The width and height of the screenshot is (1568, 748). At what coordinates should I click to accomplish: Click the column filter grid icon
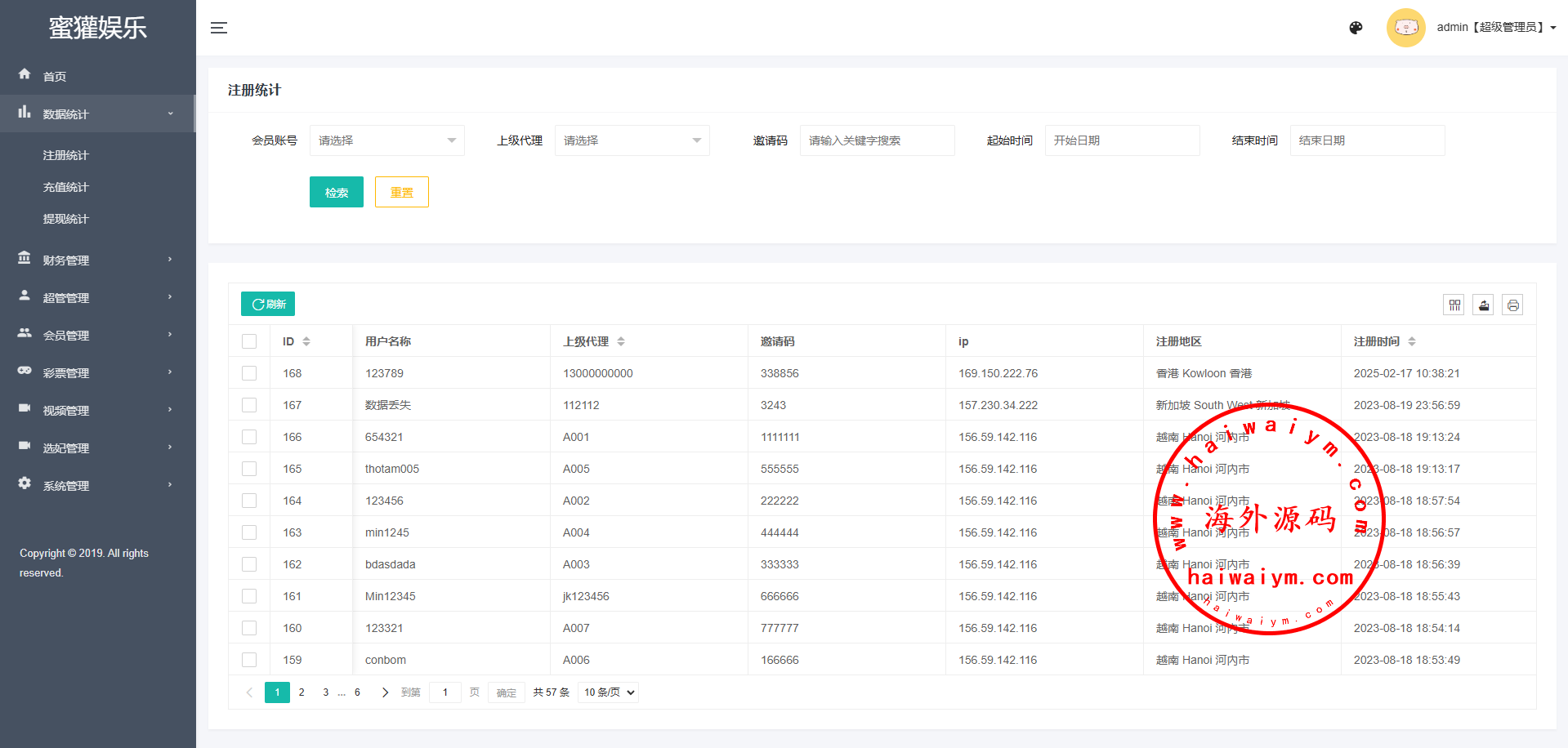[x=1454, y=305]
